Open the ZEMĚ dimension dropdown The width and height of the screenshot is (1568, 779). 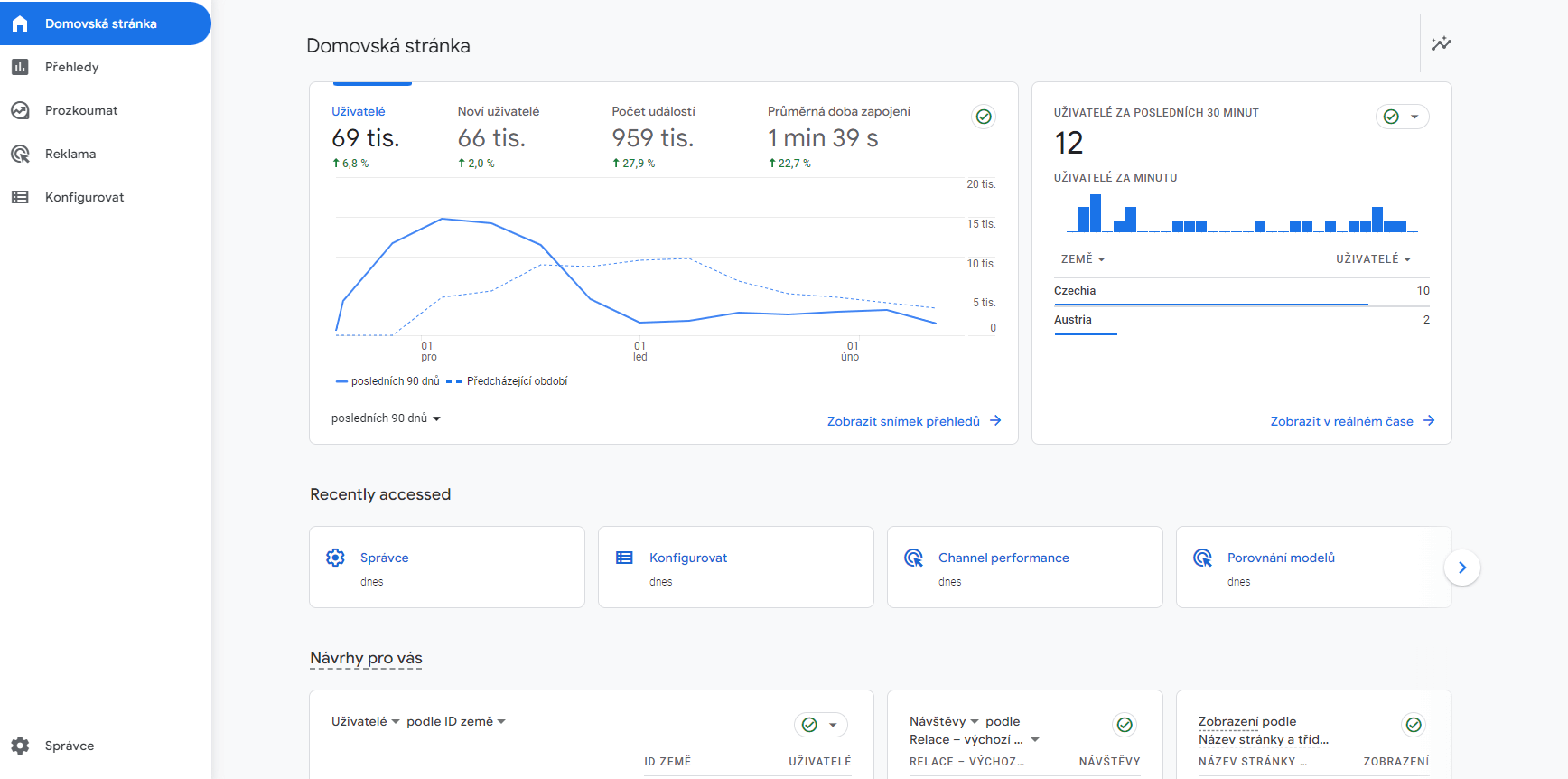[1083, 259]
